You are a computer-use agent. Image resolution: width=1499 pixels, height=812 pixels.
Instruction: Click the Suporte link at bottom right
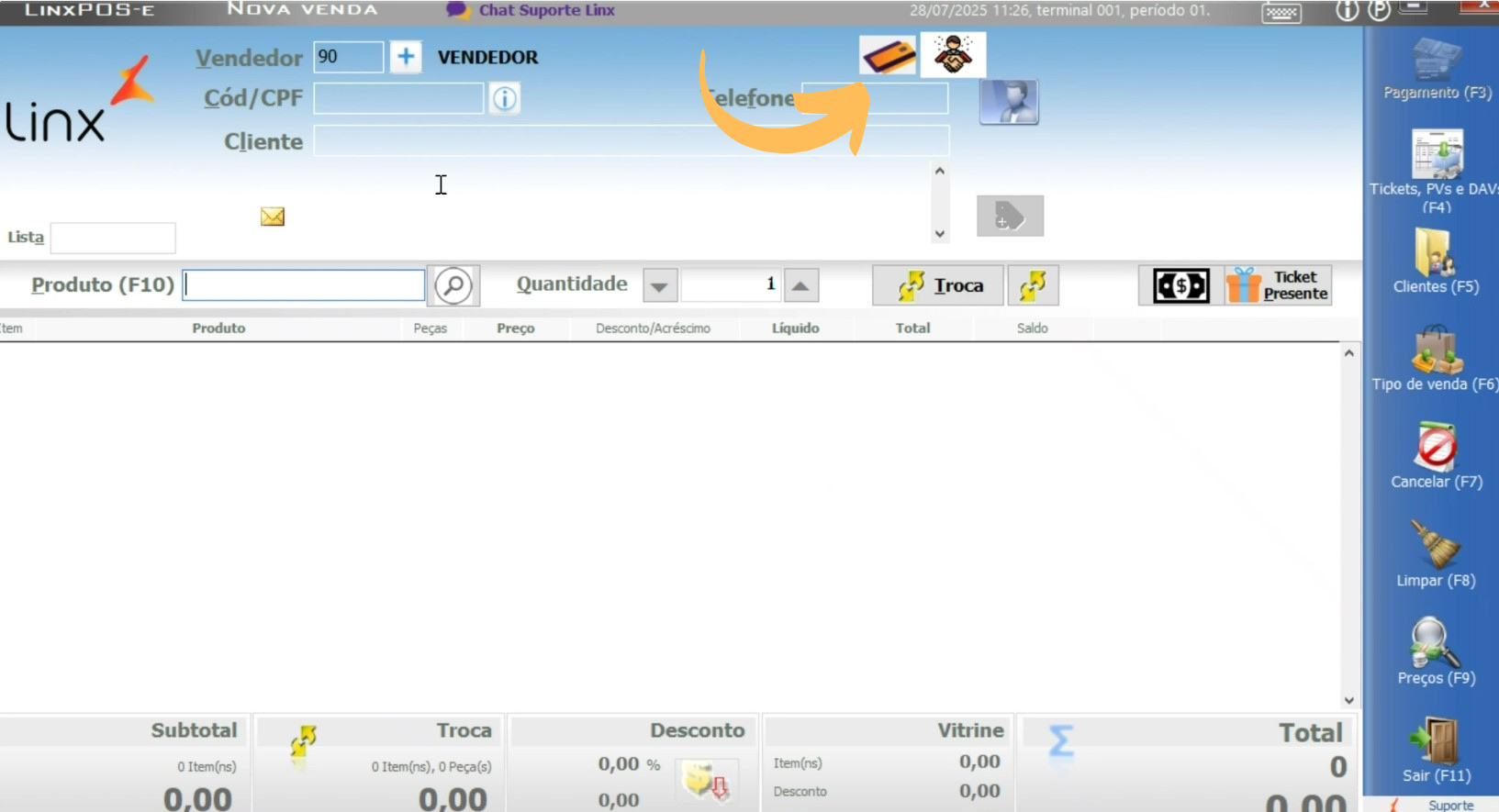point(1450,805)
